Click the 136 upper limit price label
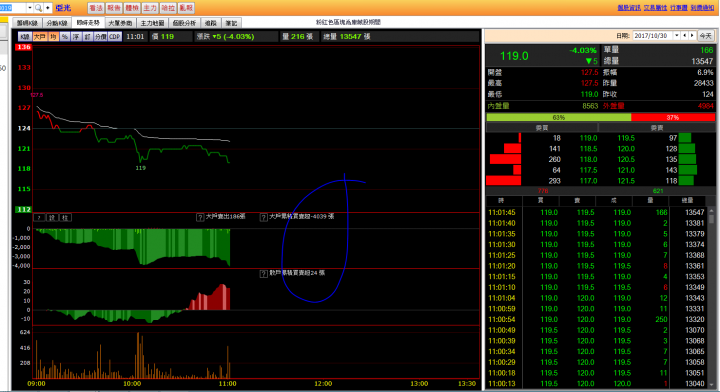The height and width of the screenshot is (392, 720). pos(23,47)
